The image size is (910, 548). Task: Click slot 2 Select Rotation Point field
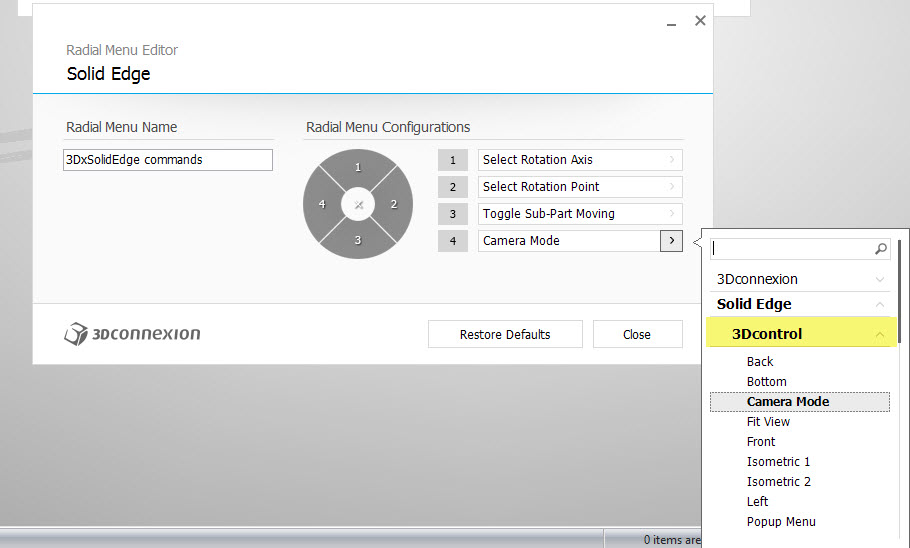tap(580, 186)
